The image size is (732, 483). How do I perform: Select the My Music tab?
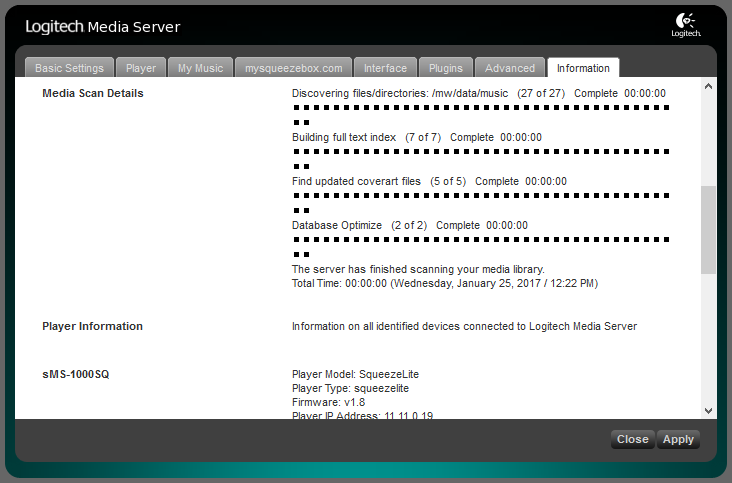(x=200, y=68)
